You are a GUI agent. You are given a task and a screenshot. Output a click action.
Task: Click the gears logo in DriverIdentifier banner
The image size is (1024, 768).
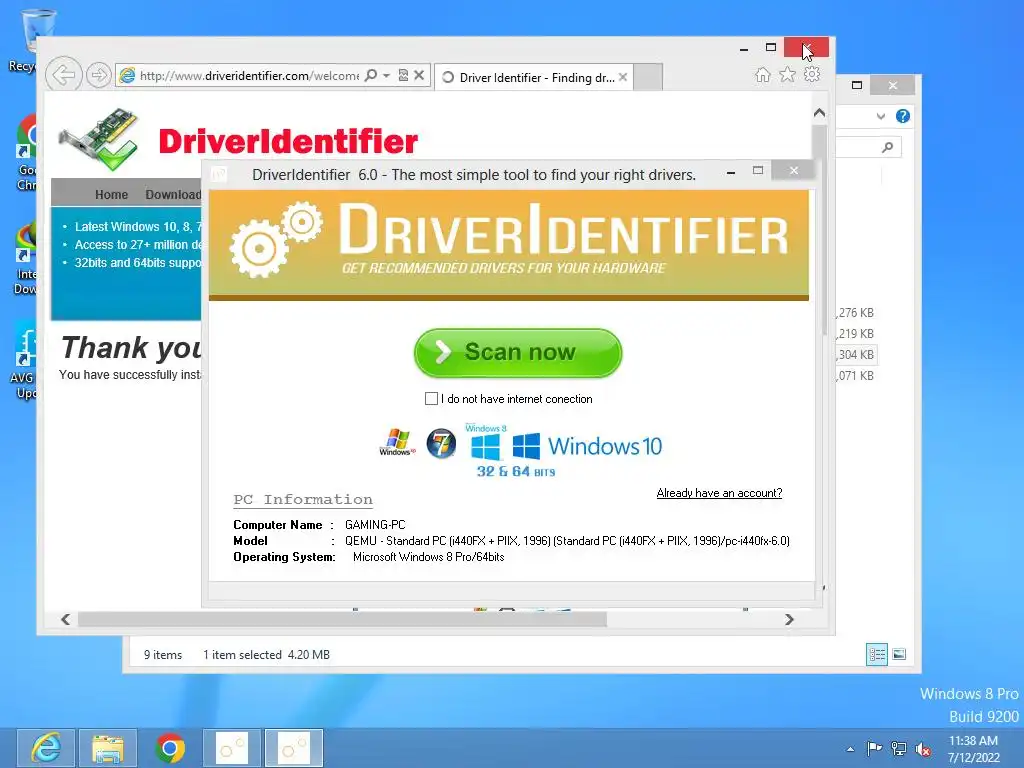(x=276, y=239)
